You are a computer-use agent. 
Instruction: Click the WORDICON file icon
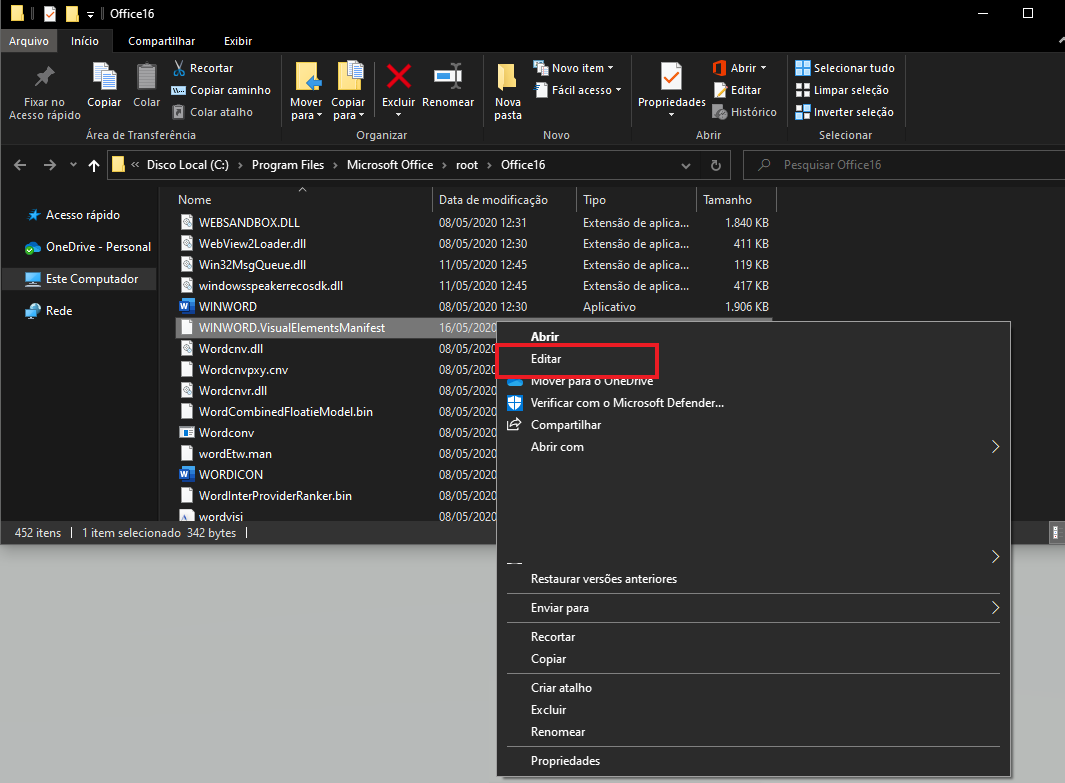coord(186,474)
